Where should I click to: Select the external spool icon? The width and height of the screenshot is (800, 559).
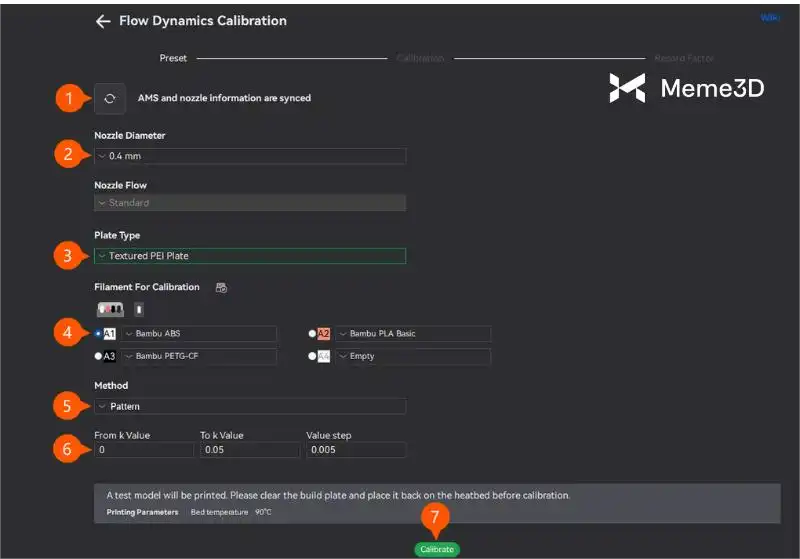point(139,310)
